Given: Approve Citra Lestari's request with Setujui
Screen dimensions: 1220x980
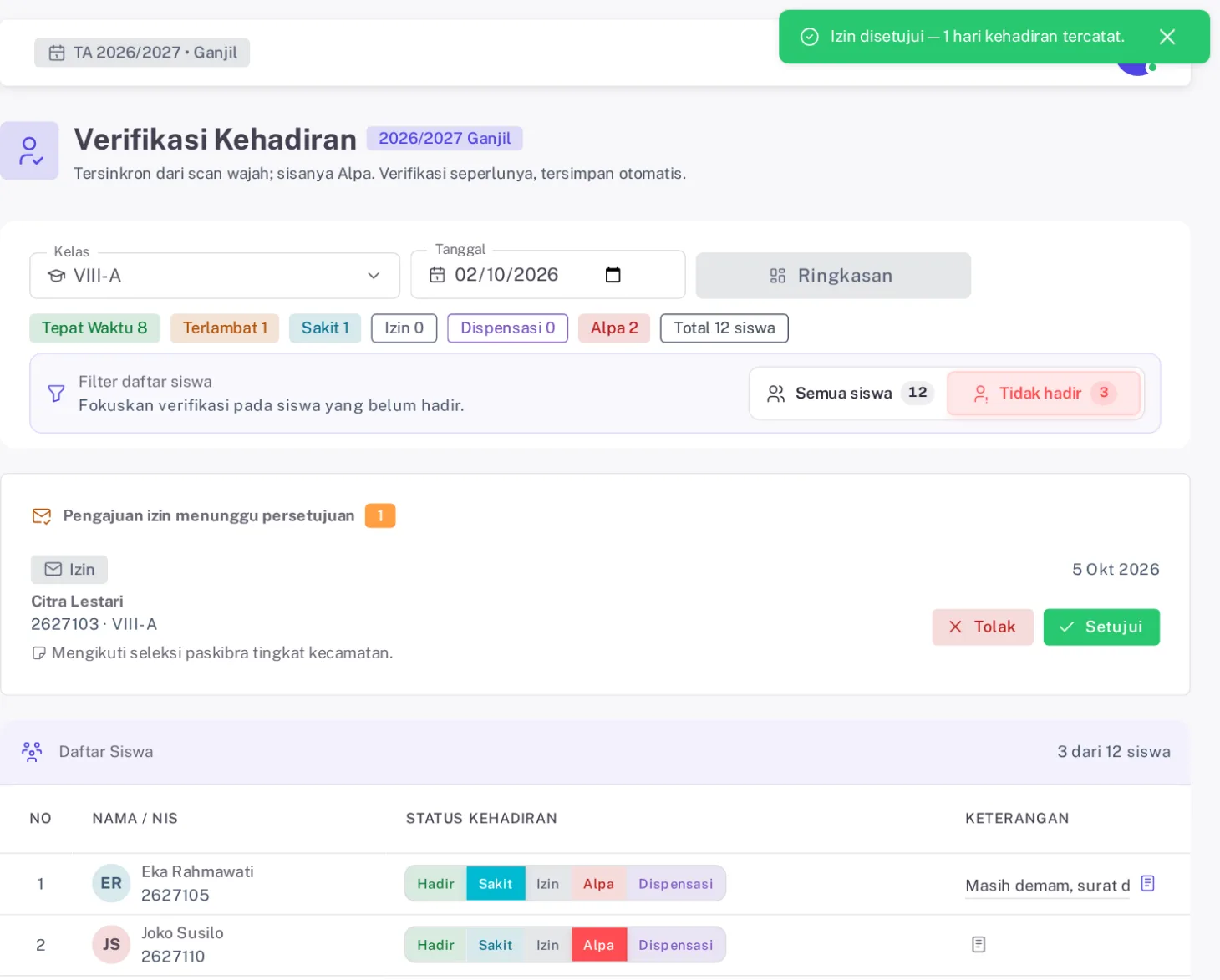Looking at the screenshot, I should [1101, 627].
